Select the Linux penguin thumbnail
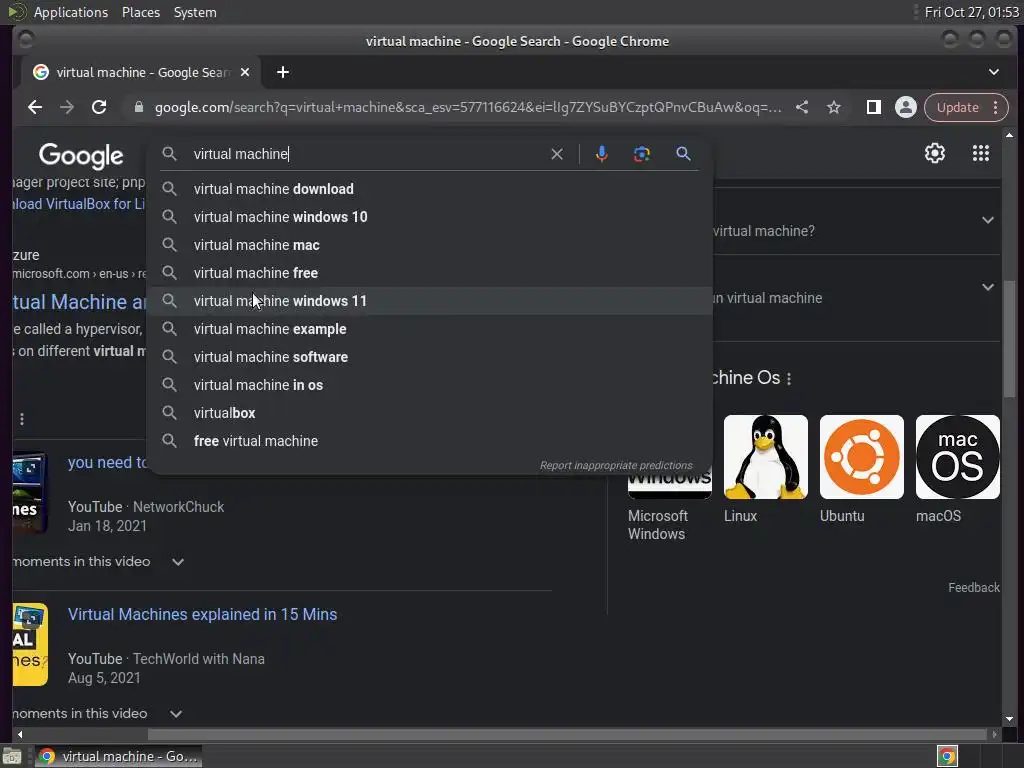Image resolution: width=1024 pixels, height=768 pixels. pyautogui.click(x=765, y=457)
